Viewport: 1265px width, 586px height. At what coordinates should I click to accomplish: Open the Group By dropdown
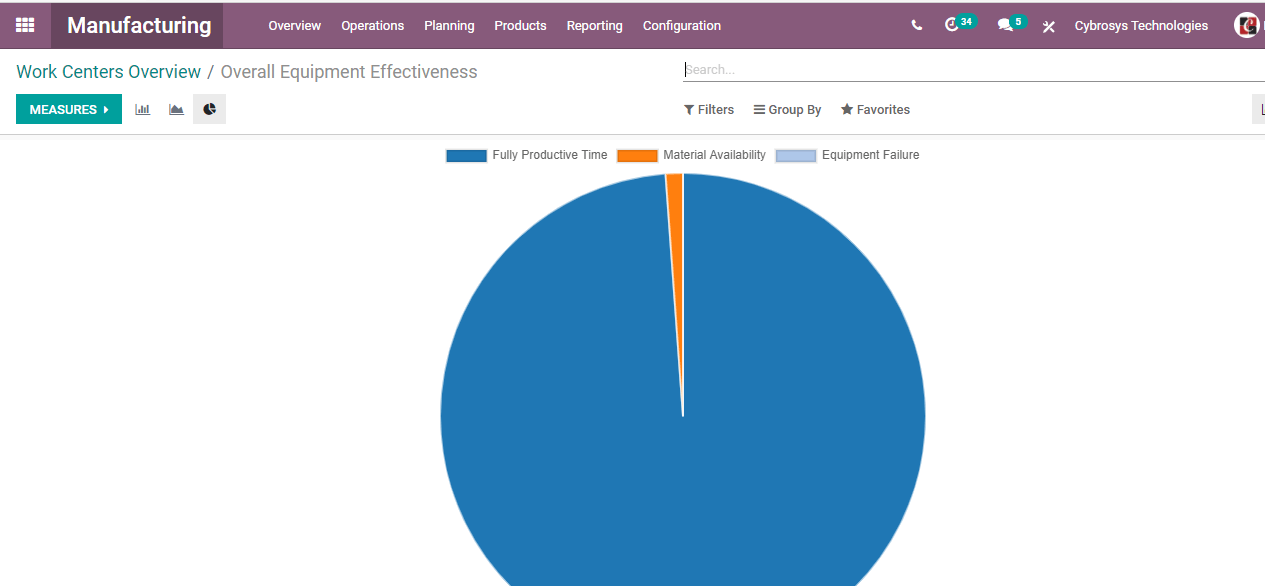pyautogui.click(x=787, y=110)
